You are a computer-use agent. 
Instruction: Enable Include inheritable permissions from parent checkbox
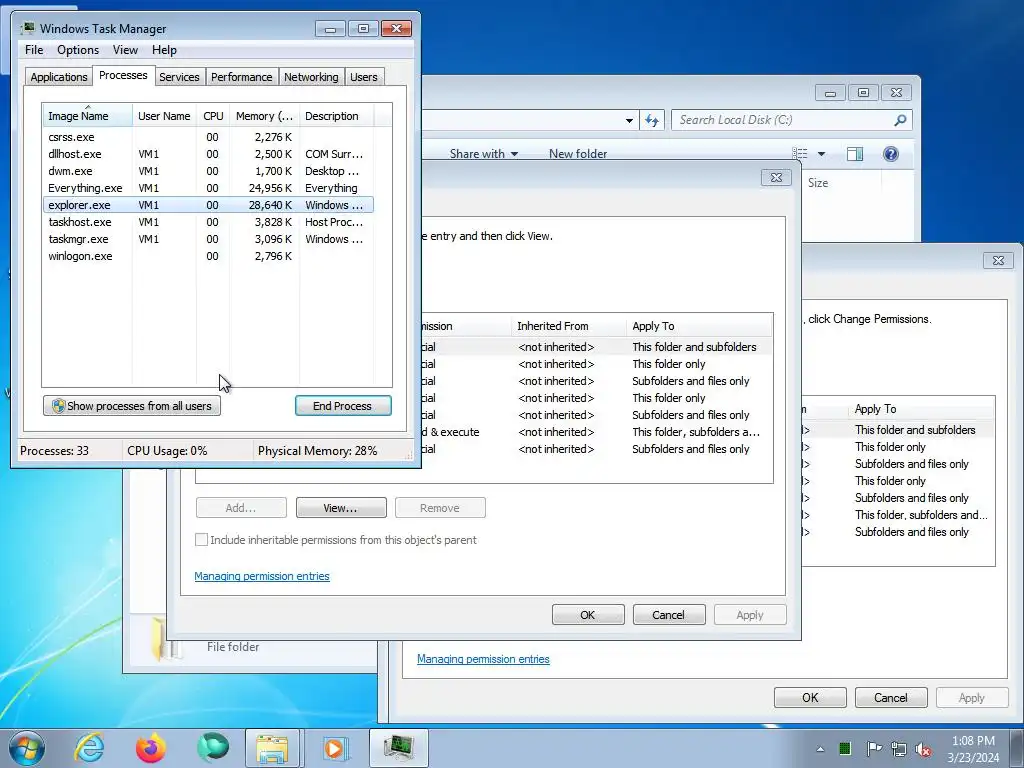(201, 539)
